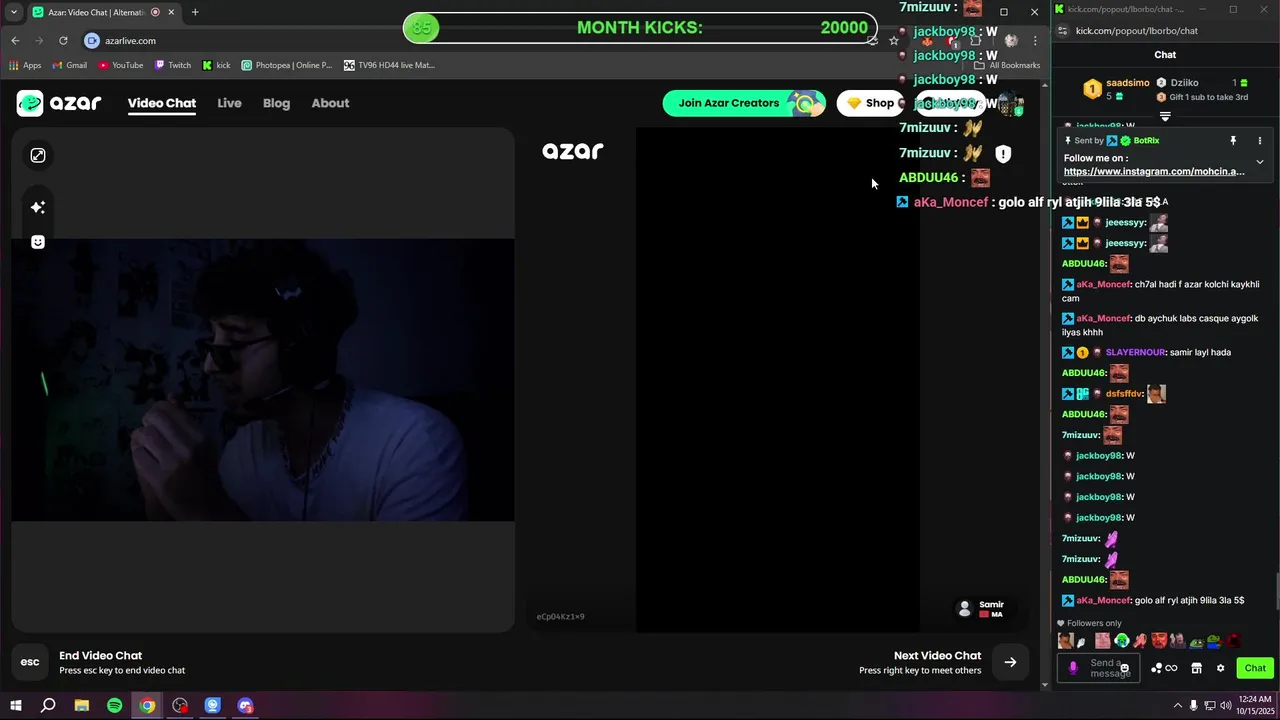Click the microphone icon in chat input
Image resolution: width=1280 pixels, height=720 pixels.
[x=1073, y=668]
